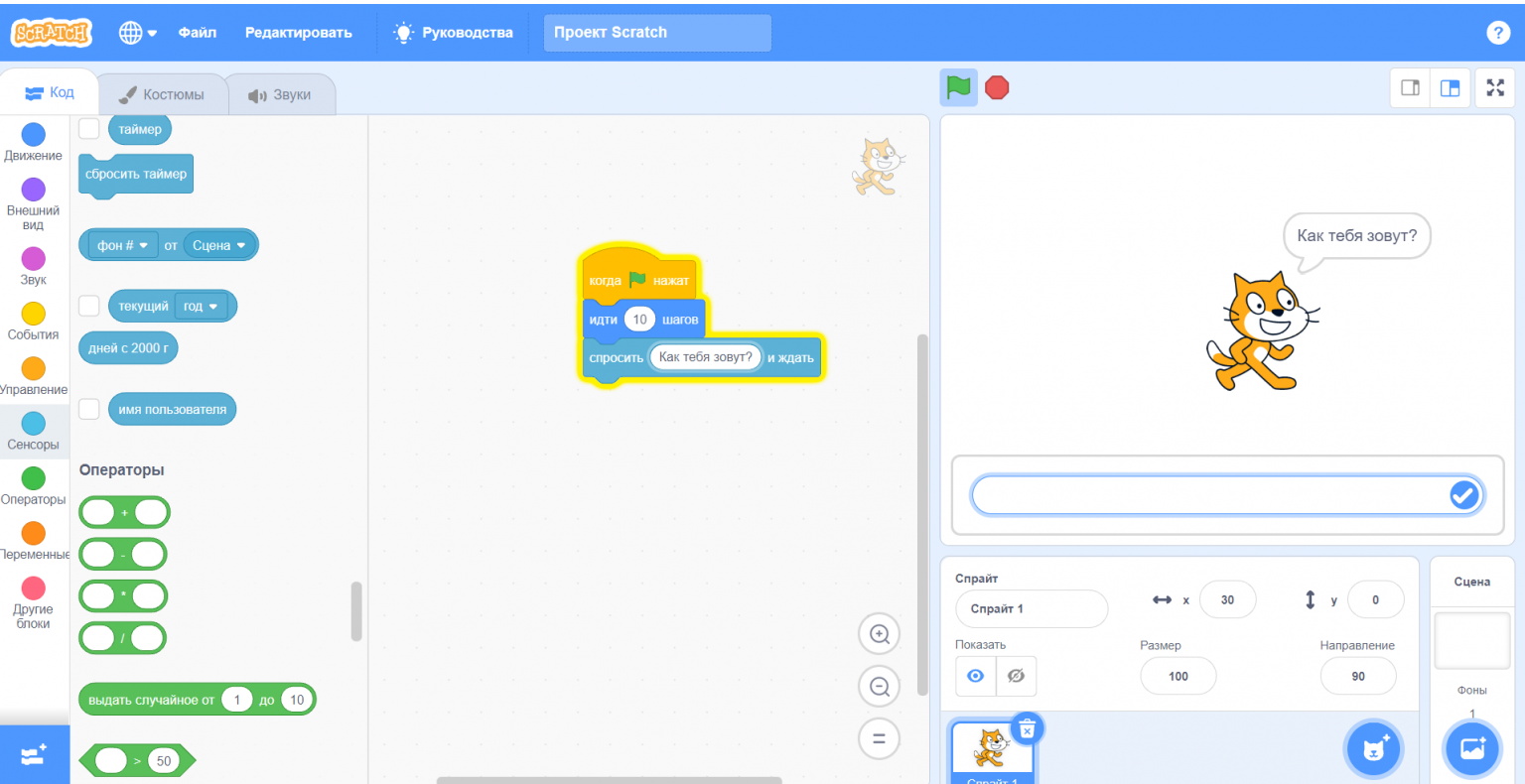1525x784 pixels.
Task: Click the дней с 2000 г block
Action: tap(129, 348)
